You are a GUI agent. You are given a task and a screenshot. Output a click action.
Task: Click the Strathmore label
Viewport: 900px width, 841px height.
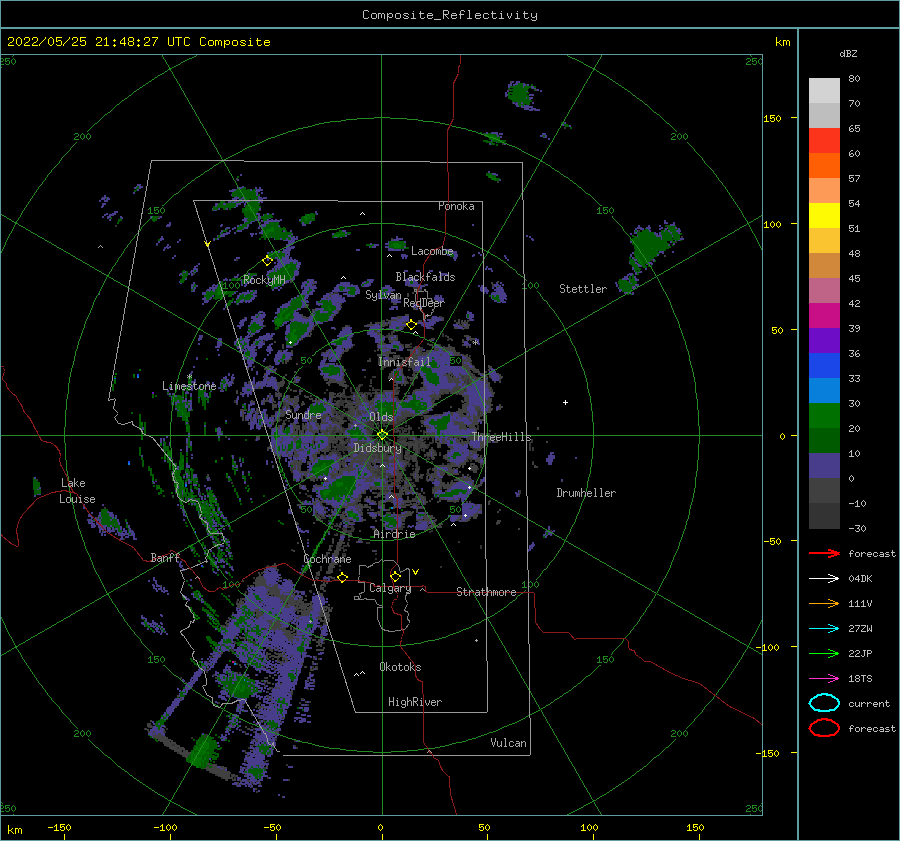[486, 592]
